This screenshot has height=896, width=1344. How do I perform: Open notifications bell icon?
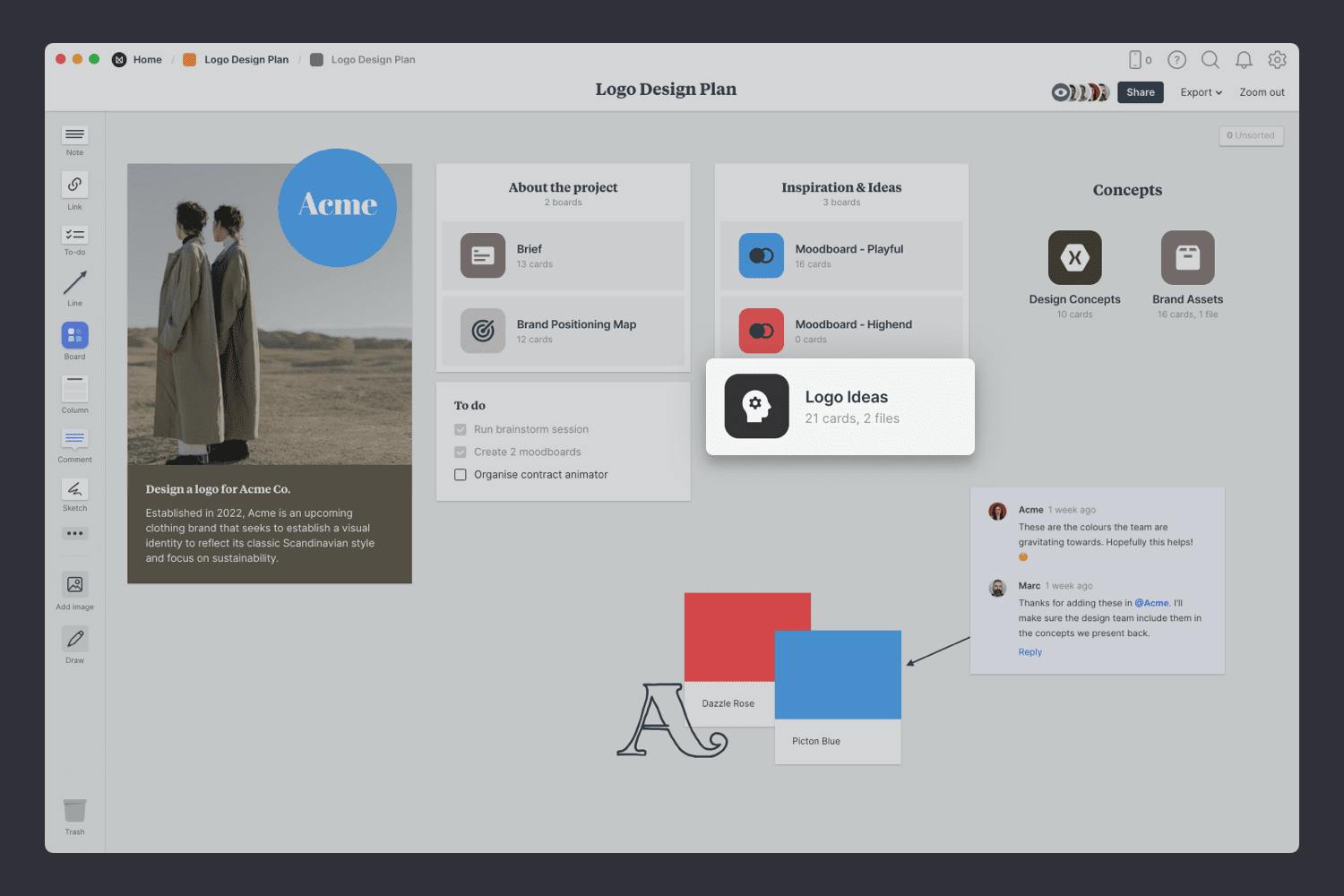(1244, 60)
